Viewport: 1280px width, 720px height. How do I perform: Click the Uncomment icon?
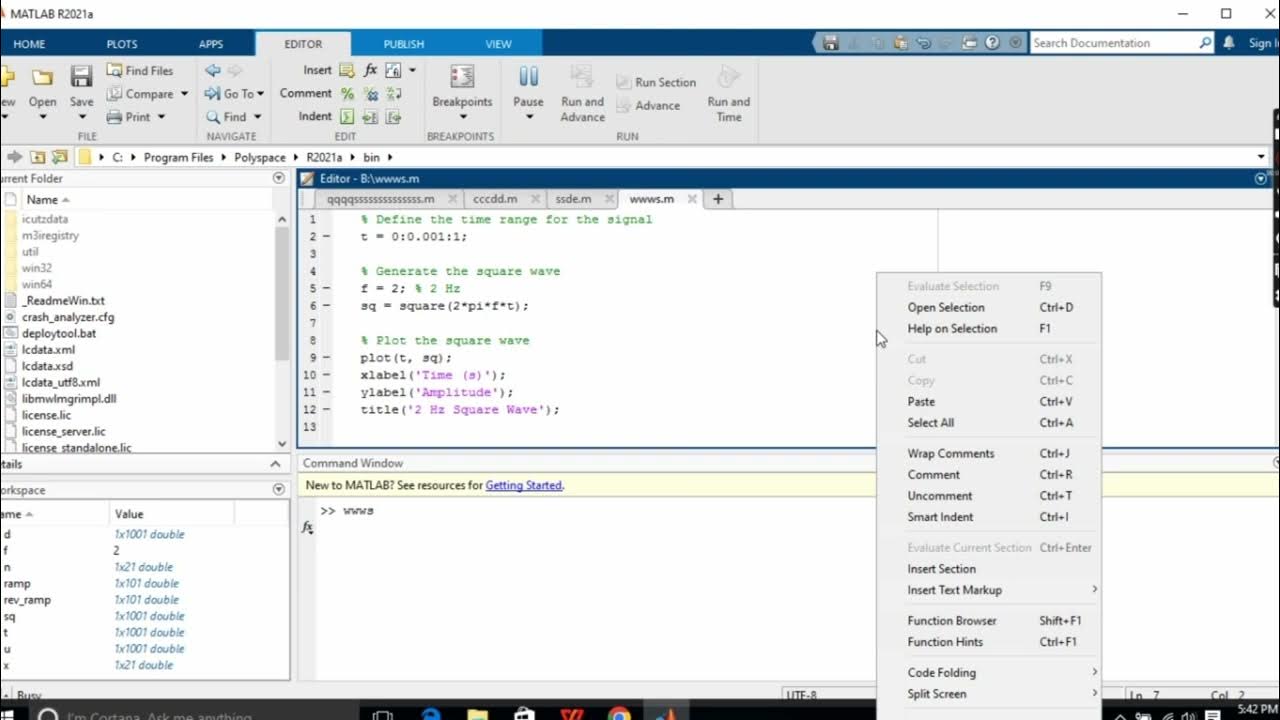(371, 94)
